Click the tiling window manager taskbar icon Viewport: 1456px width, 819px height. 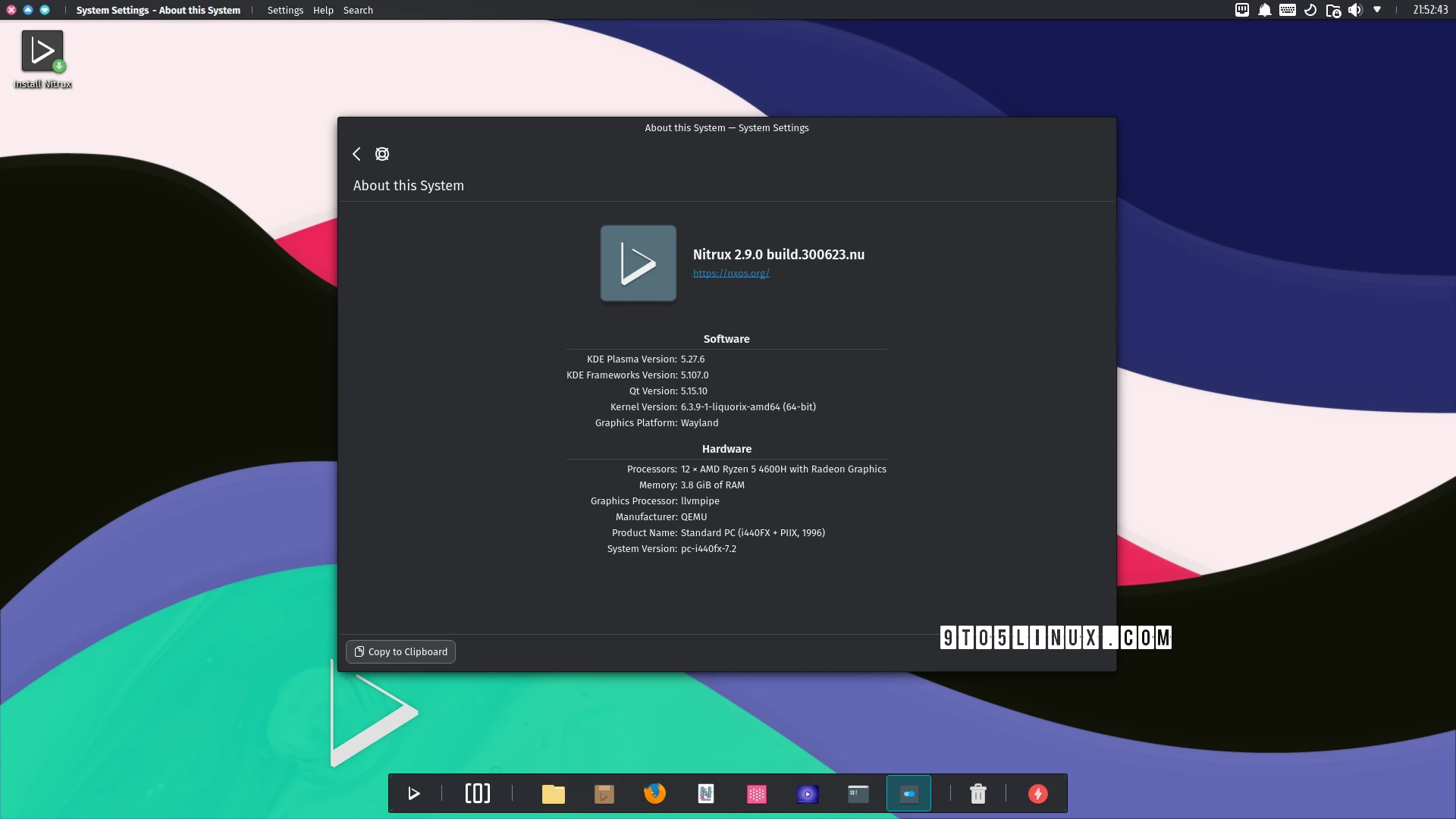[478, 793]
